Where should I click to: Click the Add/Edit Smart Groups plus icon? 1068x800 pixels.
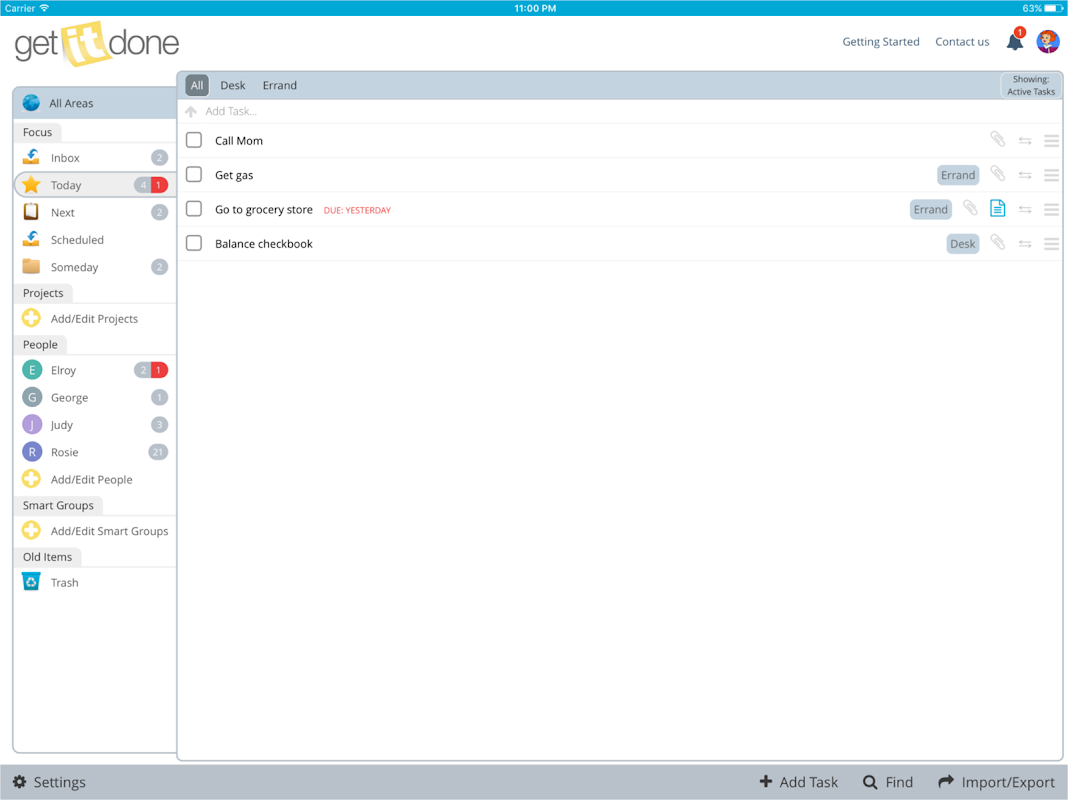pyautogui.click(x=31, y=530)
